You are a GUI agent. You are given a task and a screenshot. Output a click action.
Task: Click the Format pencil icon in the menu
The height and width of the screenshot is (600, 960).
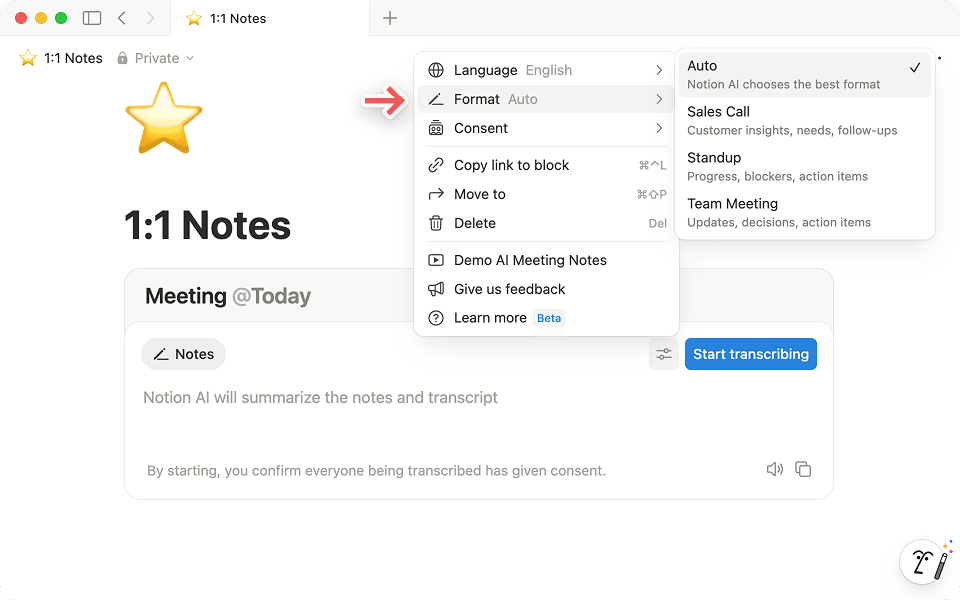(x=436, y=99)
